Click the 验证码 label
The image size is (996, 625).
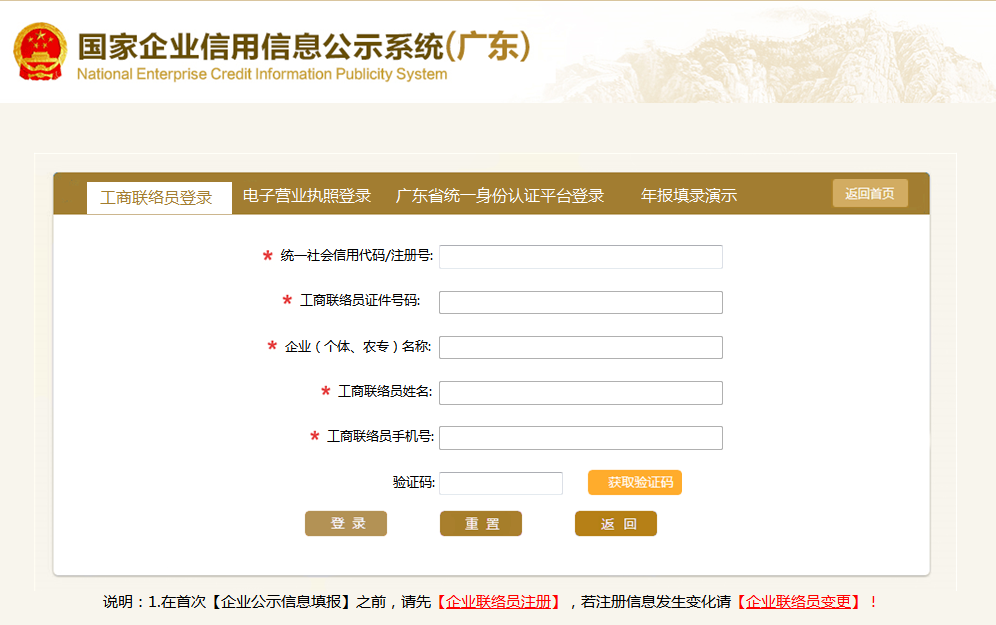point(414,482)
